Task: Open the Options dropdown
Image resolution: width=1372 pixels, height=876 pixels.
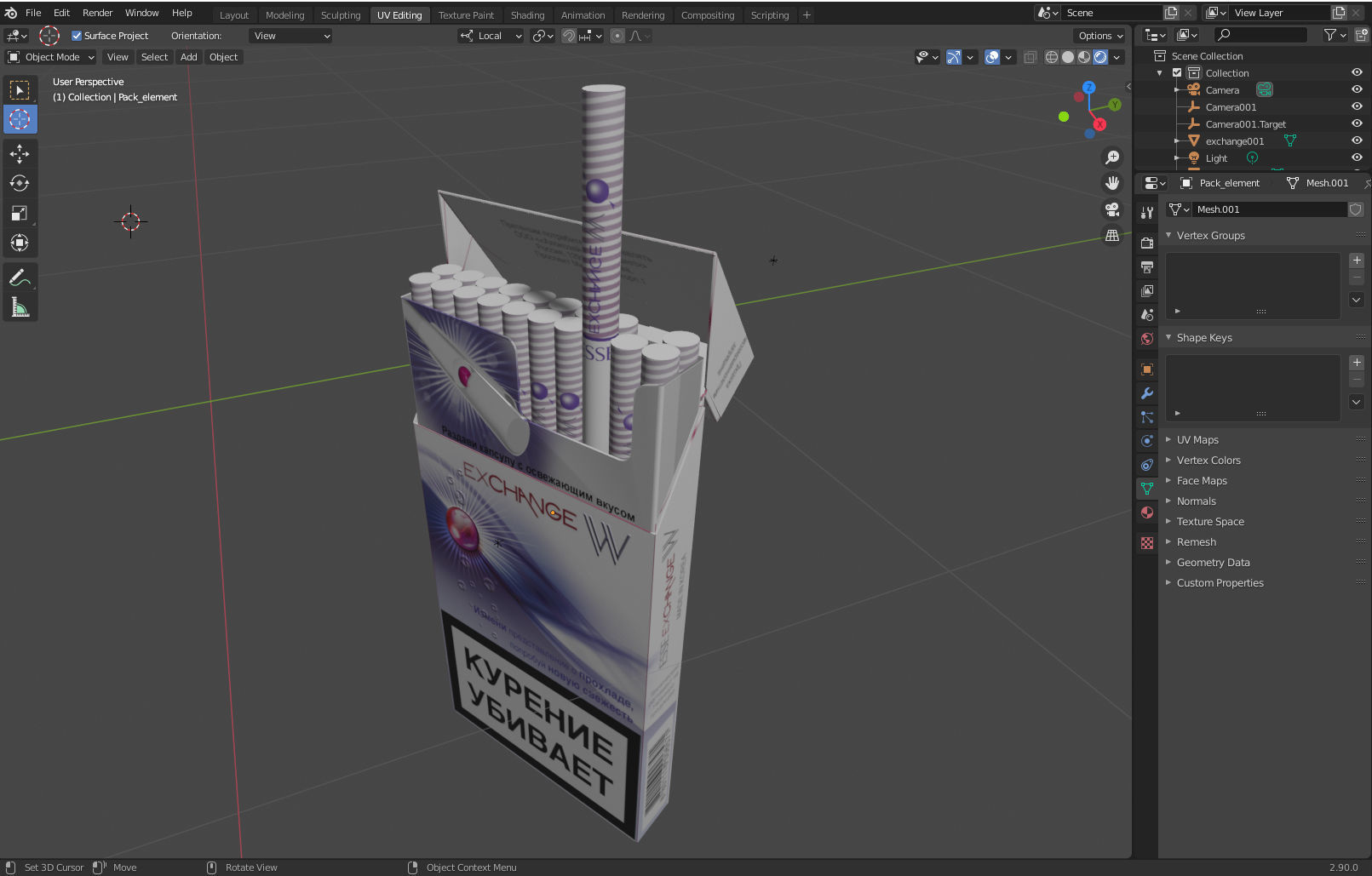Action: coord(1100,36)
